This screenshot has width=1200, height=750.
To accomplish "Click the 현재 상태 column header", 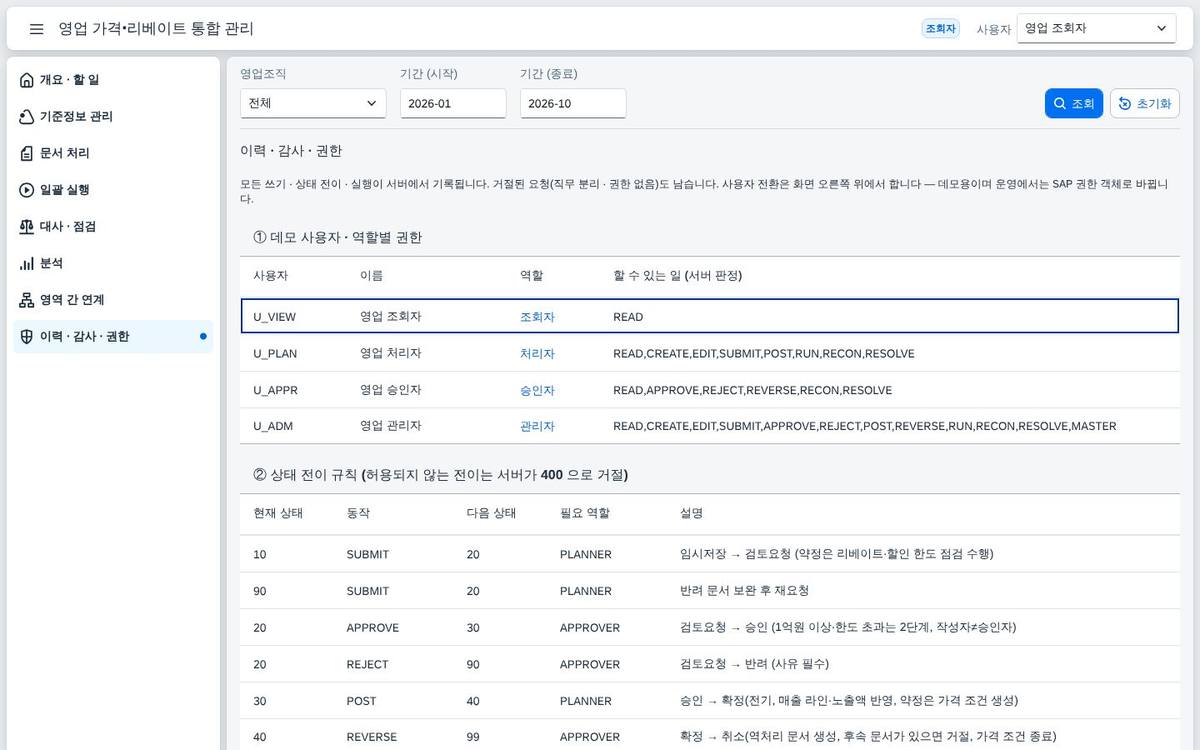I will coord(278,513).
